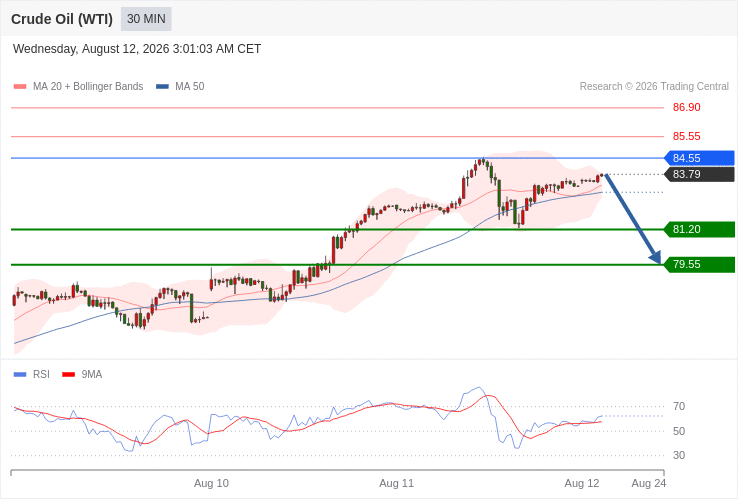Click the Aug 10 date axis label
Viewport: 738px width, 500px height.
coord(211,483)
